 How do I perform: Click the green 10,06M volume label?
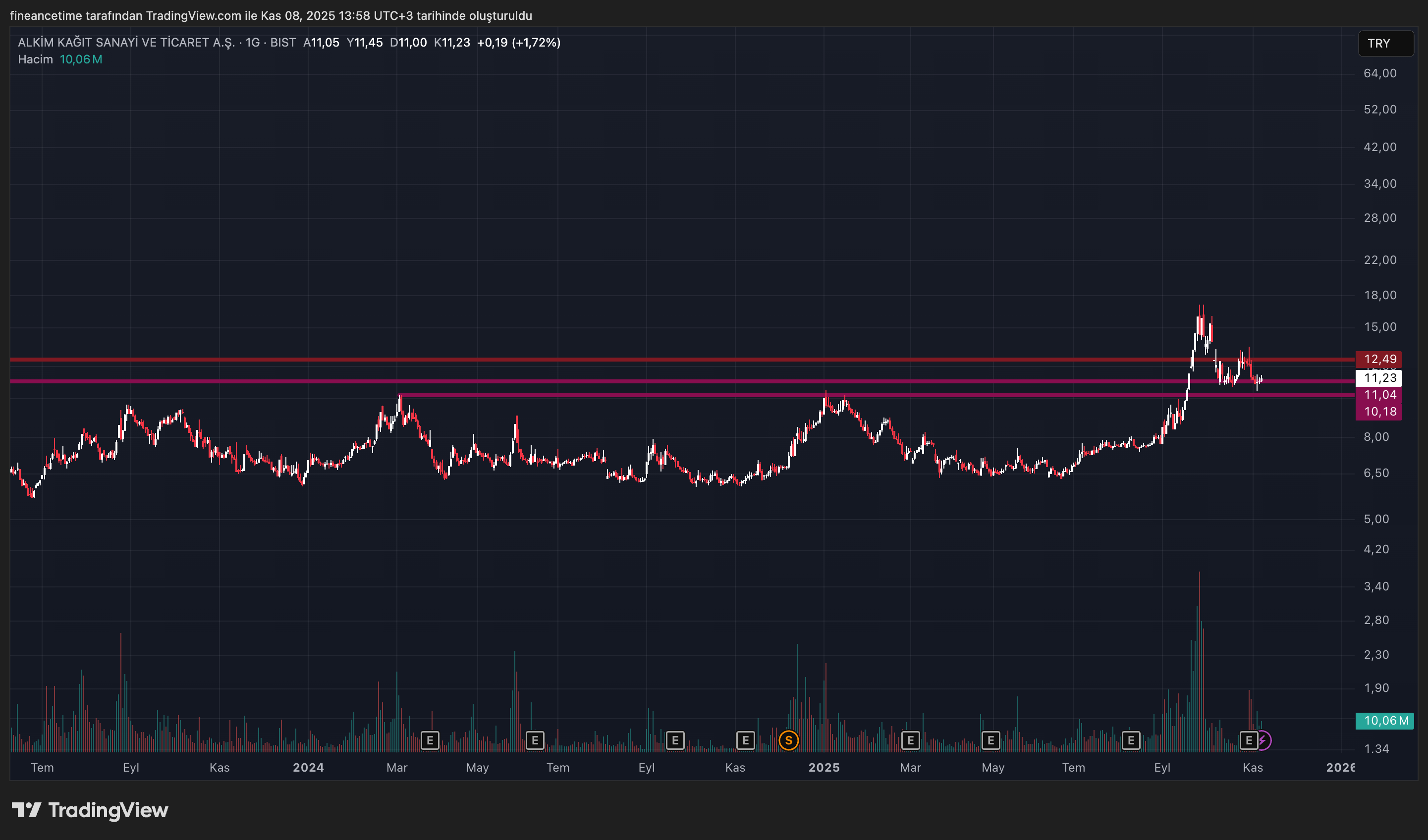coord(1384,721)
